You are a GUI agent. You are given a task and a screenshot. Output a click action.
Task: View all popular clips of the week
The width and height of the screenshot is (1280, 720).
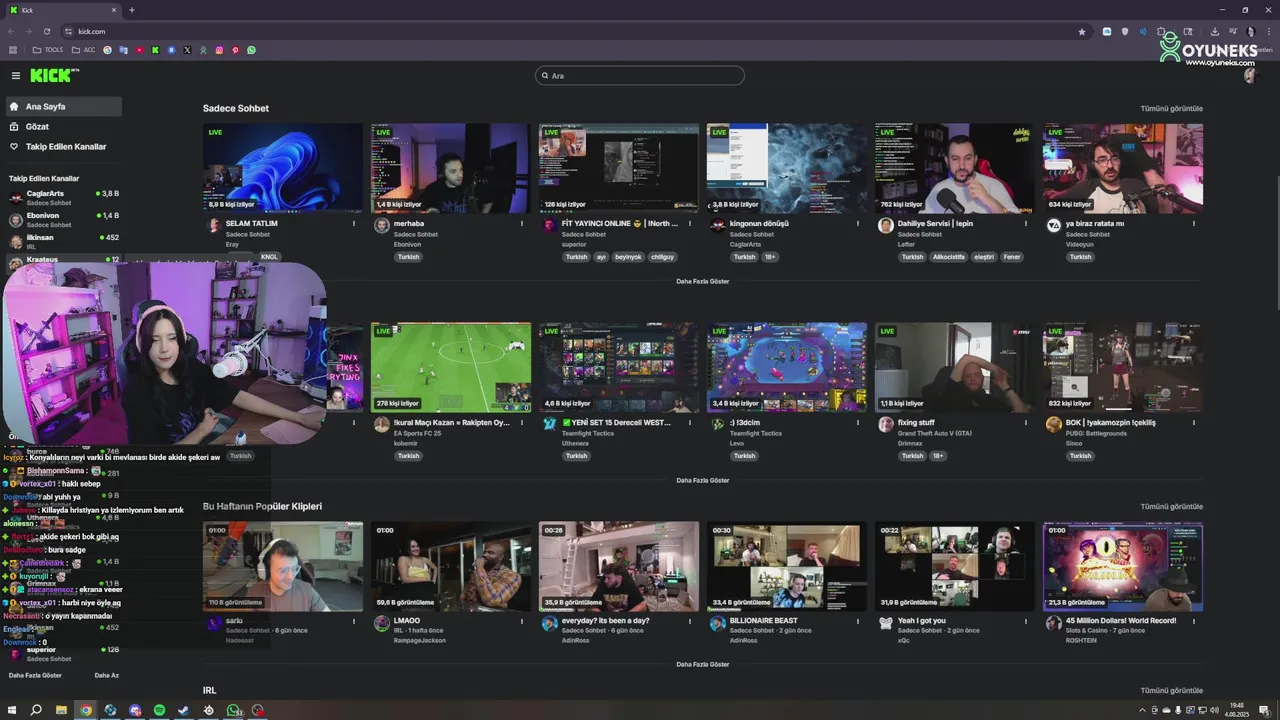[x=1171, y=506]
